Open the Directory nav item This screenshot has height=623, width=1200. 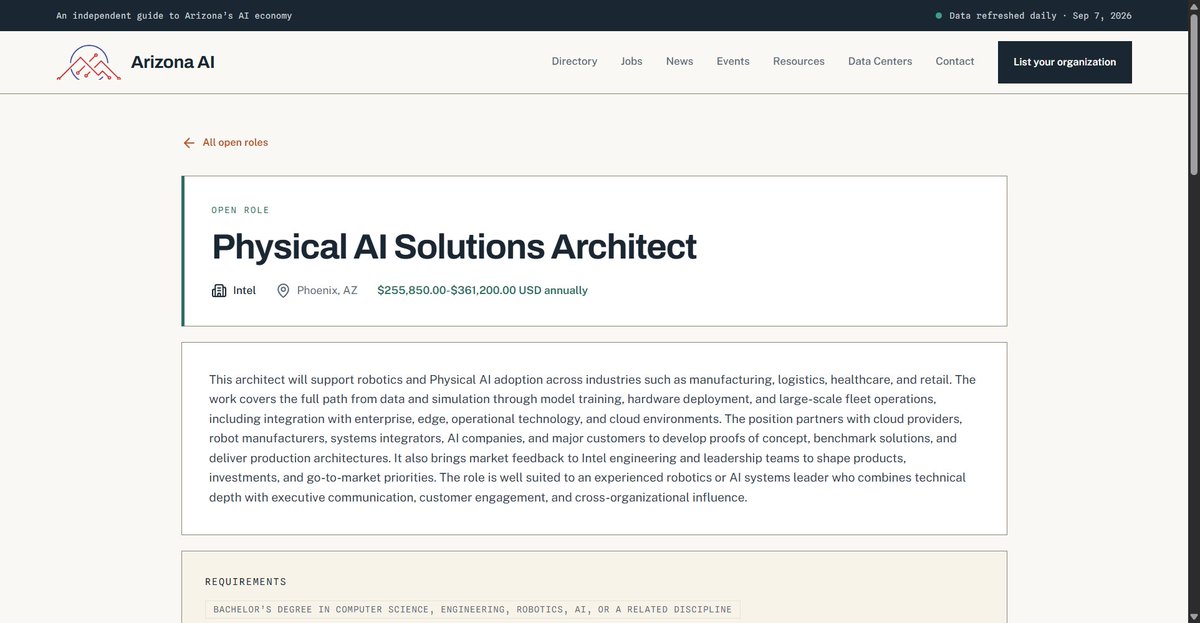pos(574,62)
